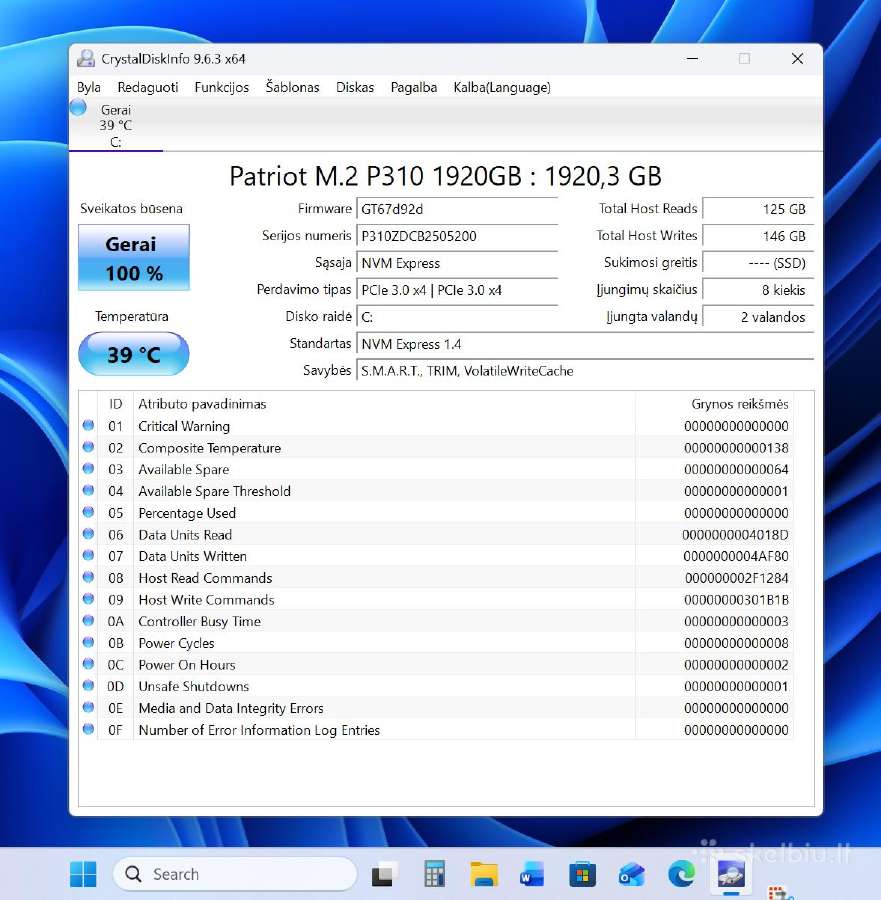
Task: Click the status dot for Available Spare row 03
Action: coord(88,469)
